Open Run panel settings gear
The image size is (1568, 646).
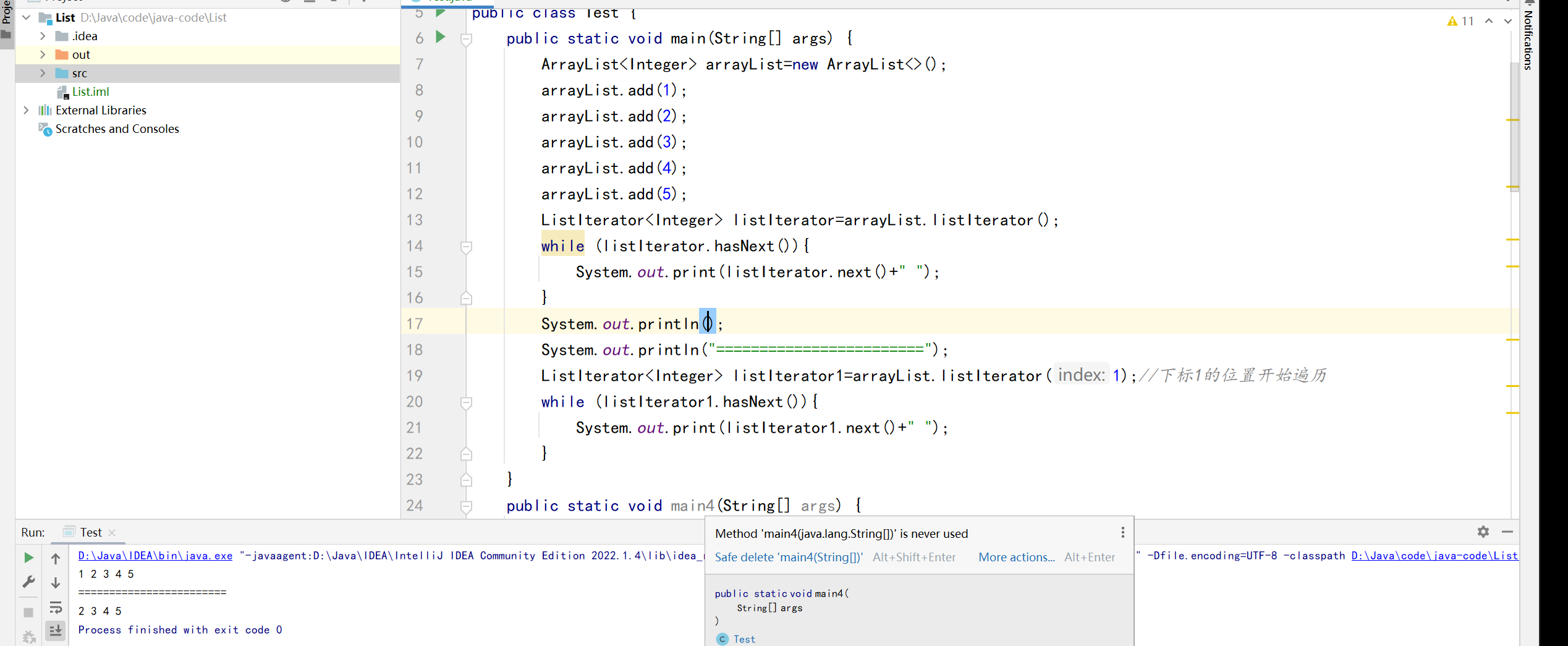[x=1483, y=532]
